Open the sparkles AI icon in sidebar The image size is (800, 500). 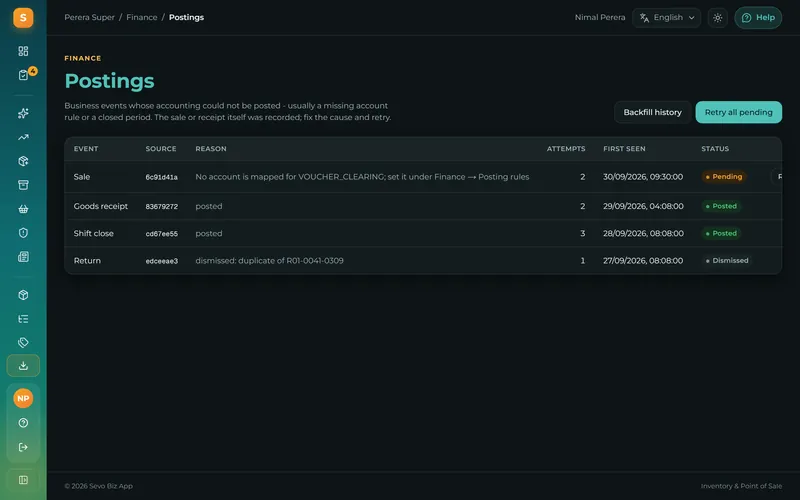click(23, 113)
